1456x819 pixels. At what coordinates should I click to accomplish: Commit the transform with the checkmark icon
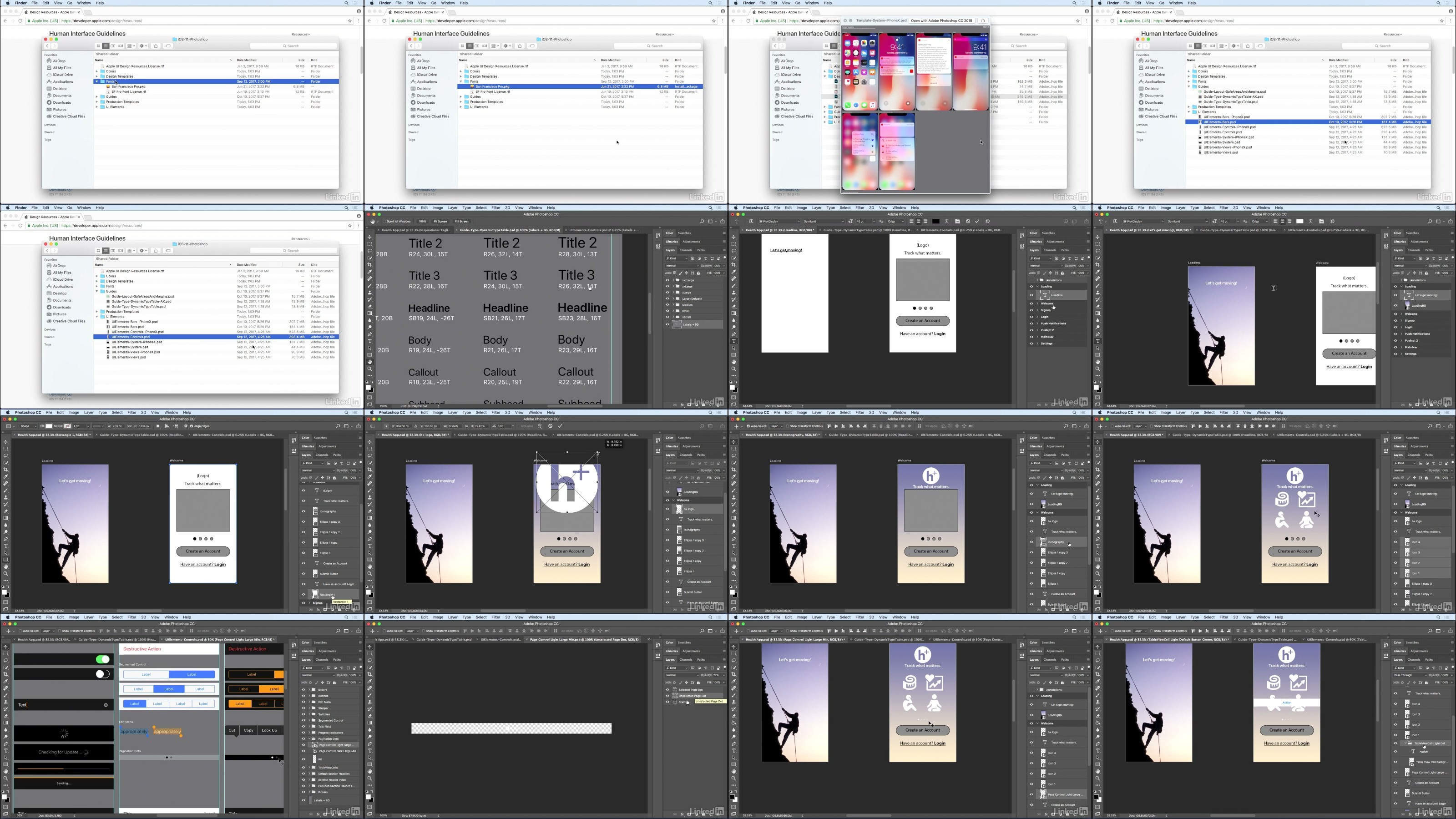[x=560, y=426]
